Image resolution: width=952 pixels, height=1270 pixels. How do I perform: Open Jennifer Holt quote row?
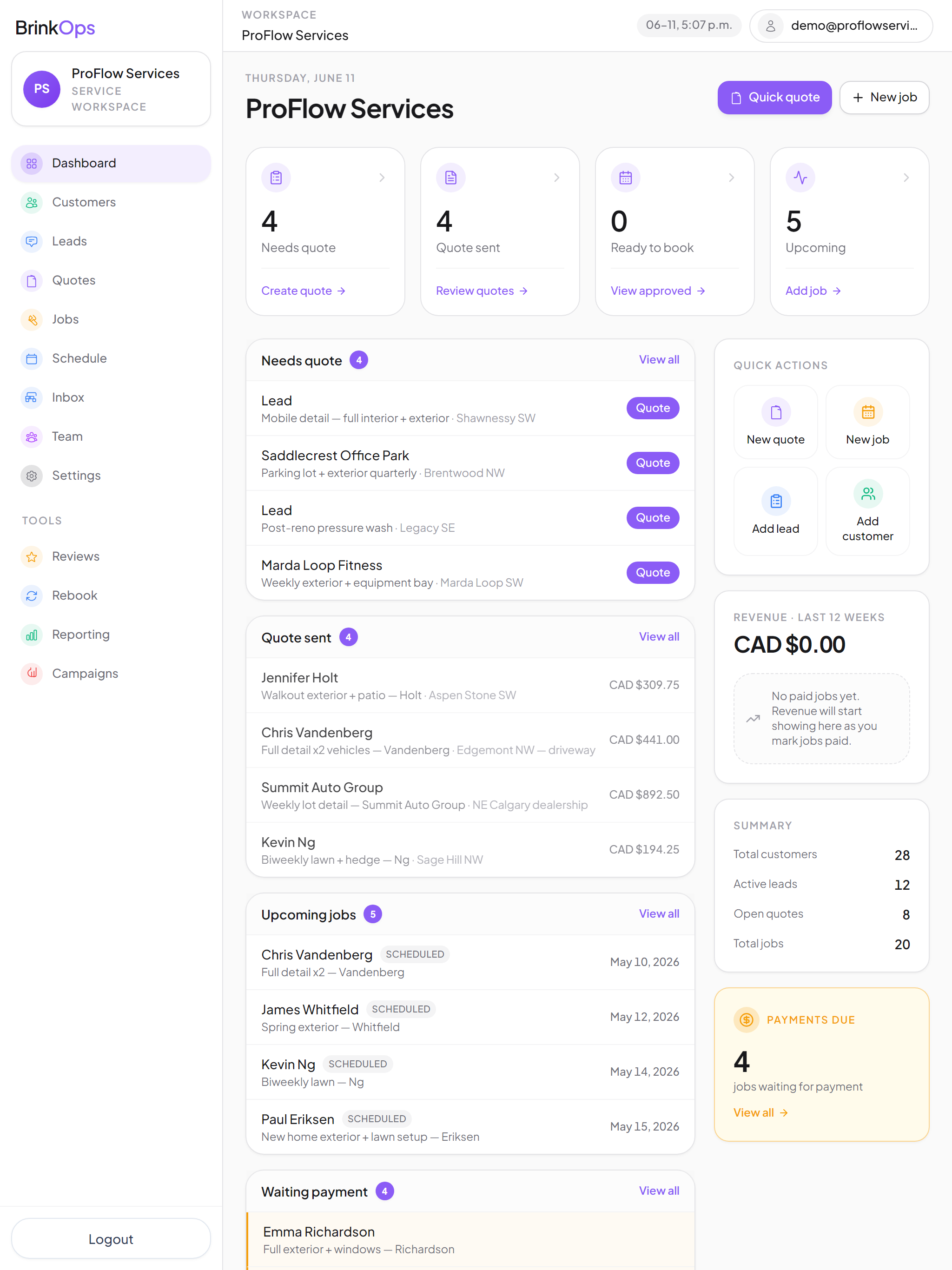point(470,686)
